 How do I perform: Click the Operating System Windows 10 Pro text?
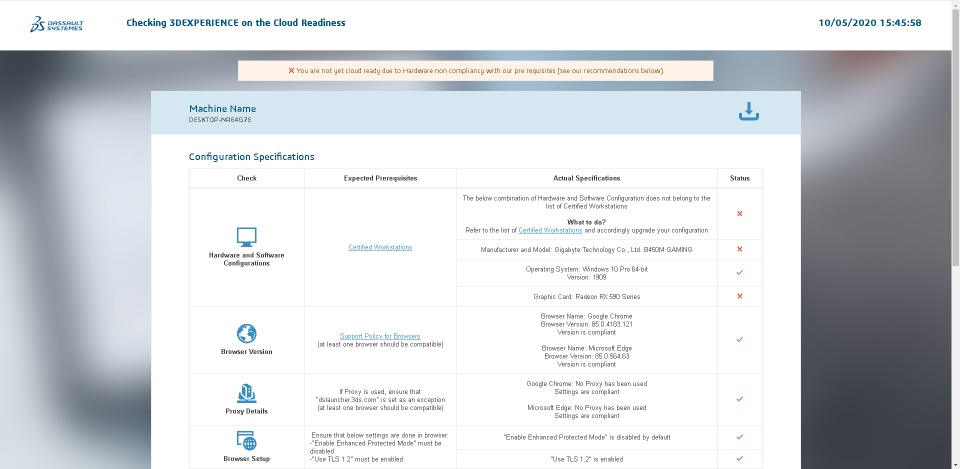(x=587, y=269)
